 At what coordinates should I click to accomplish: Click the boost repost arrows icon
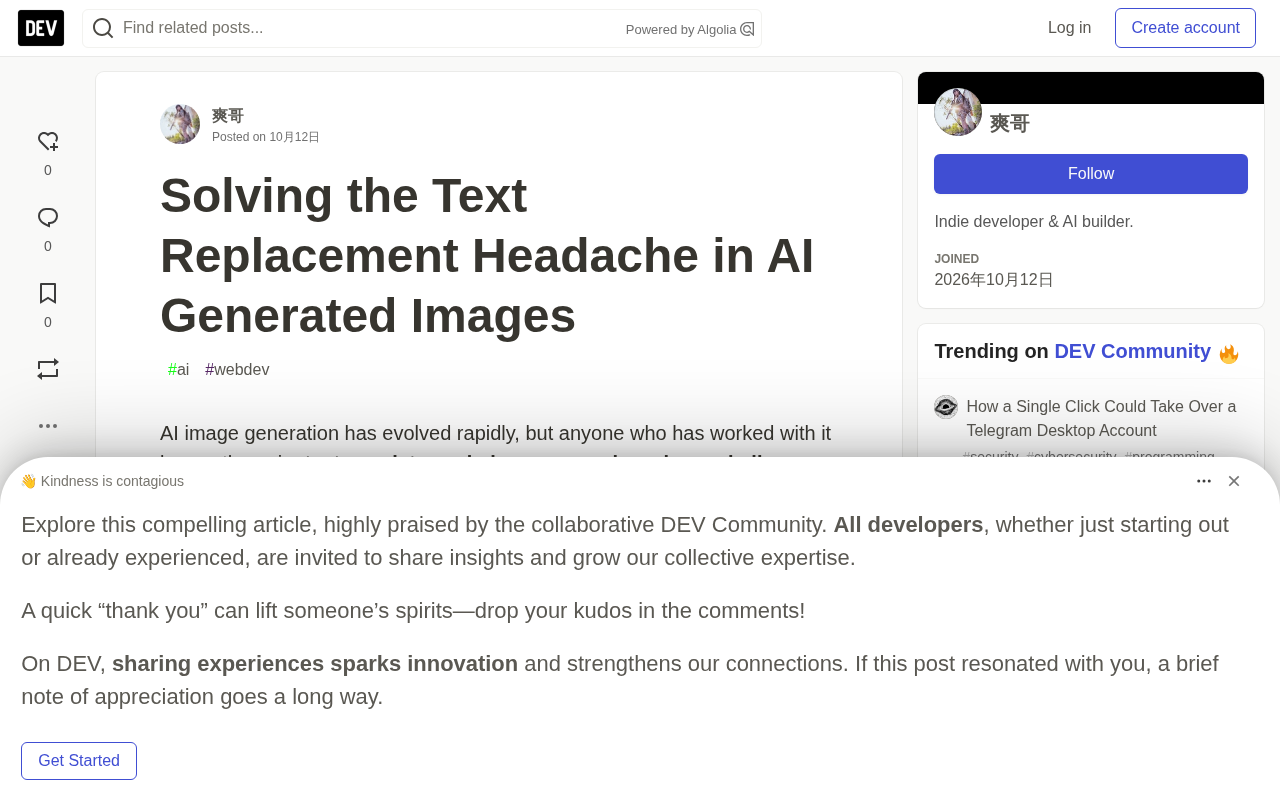click(48, 369)
